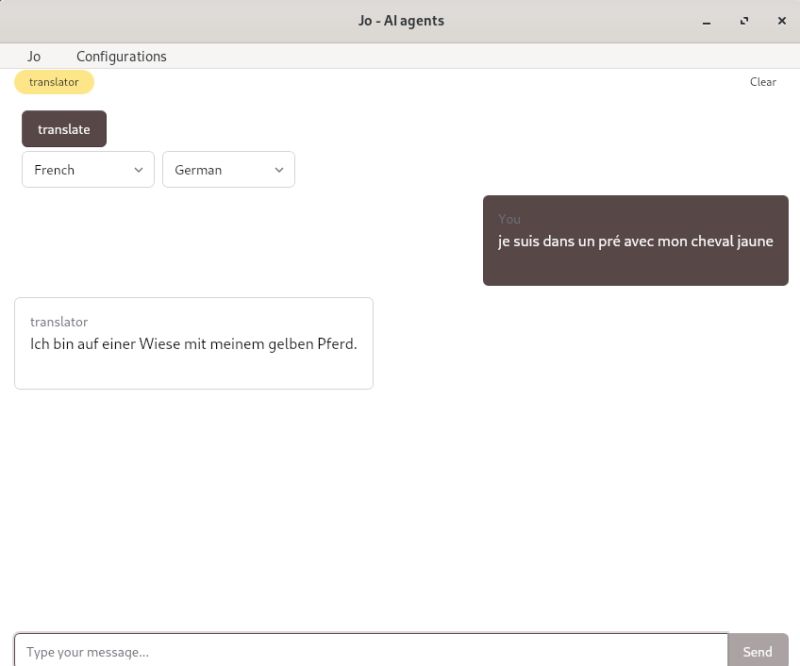Click the dark translate button
This screenshot has height=666, width=800.
(64, 129)
